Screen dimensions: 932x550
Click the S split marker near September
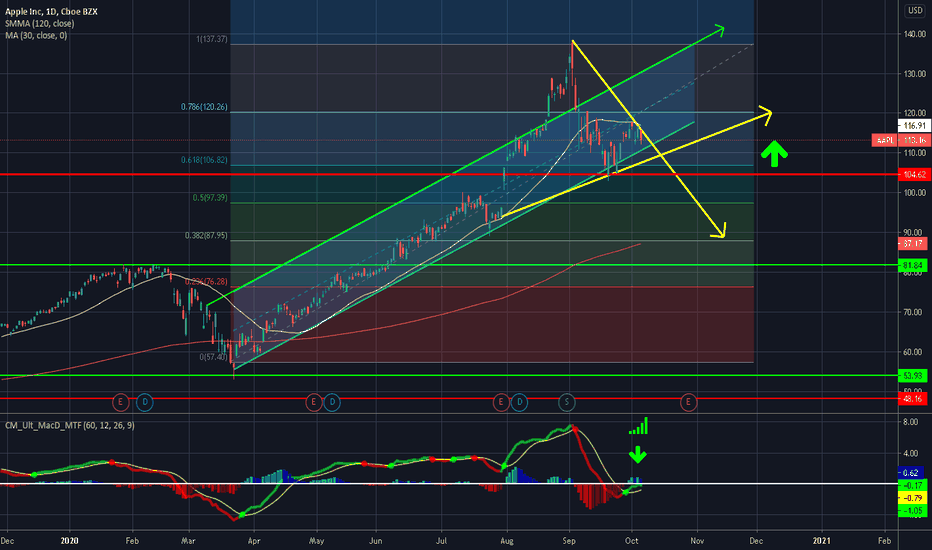(567, 403)
